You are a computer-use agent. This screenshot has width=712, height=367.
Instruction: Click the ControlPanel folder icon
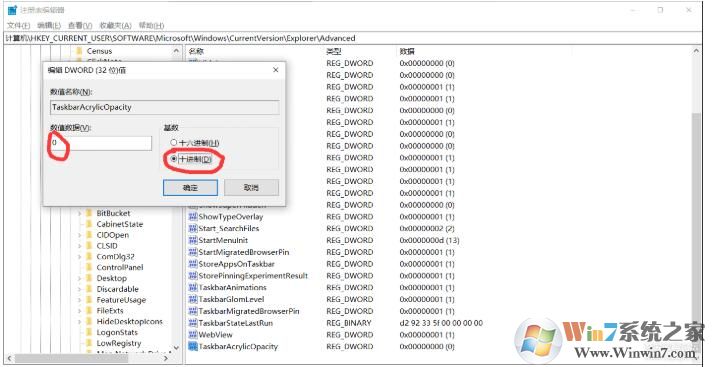(x=89, y=268)
